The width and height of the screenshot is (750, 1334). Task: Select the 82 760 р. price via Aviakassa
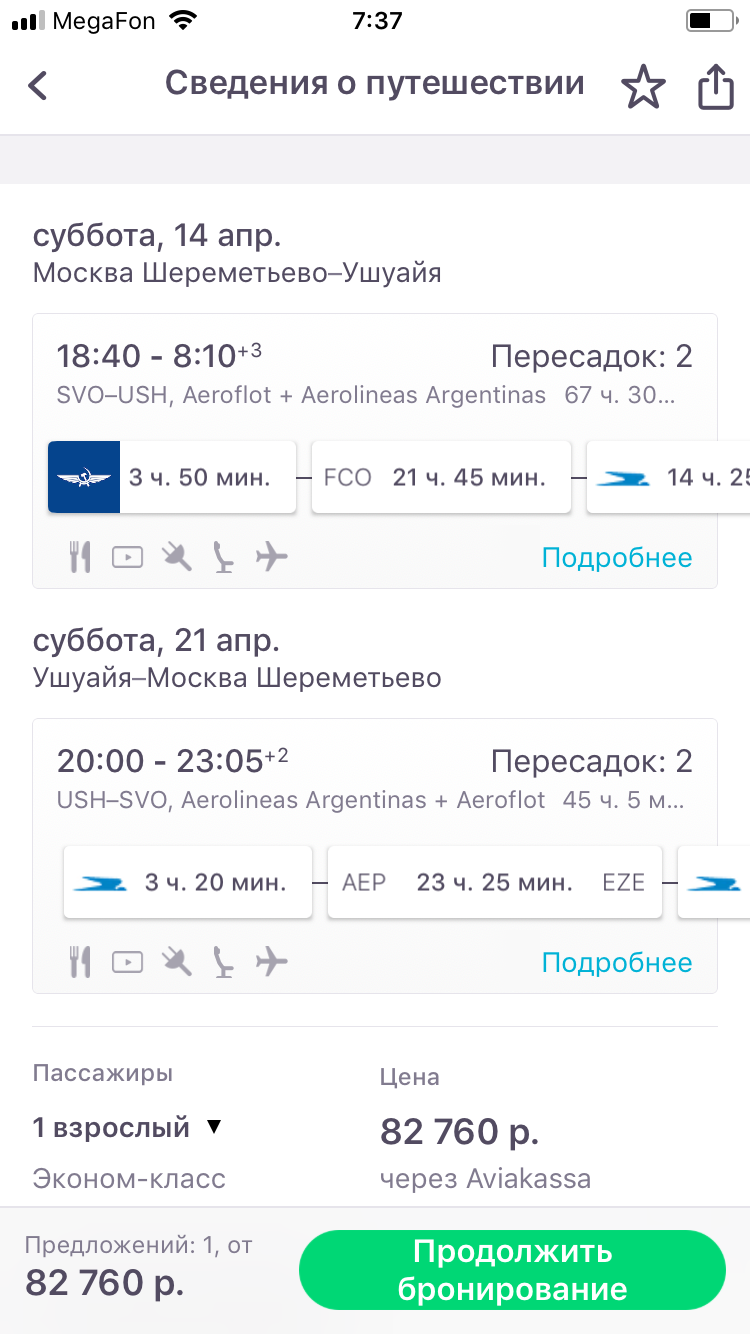tap(460, 1132)
